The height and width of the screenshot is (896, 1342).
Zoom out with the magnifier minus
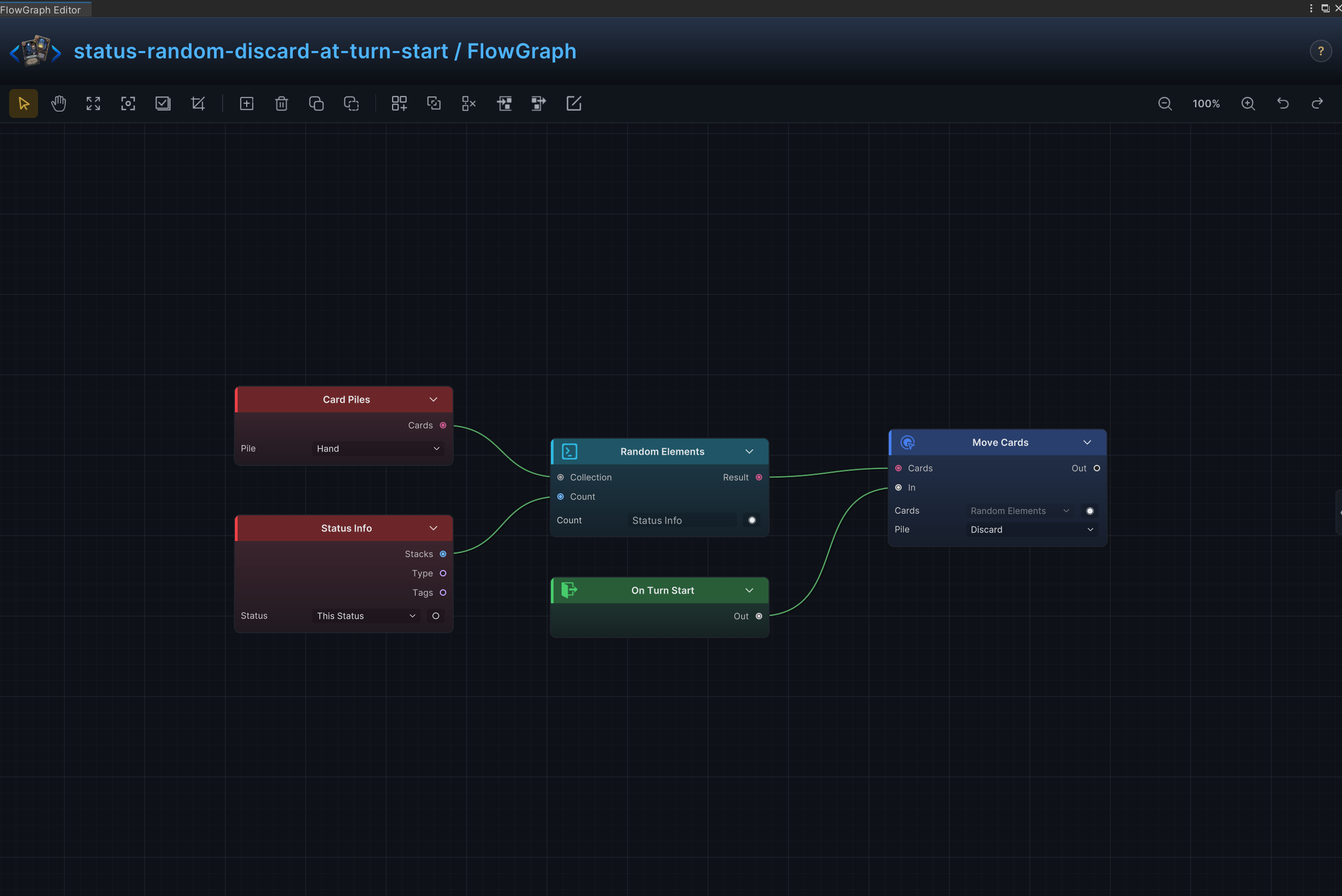[1165, 103]
